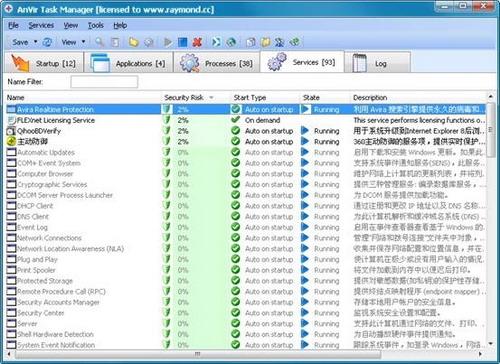Viewport: 500px width, 364px height.
Task: Open the Help menu
Action: pos(120,25)
